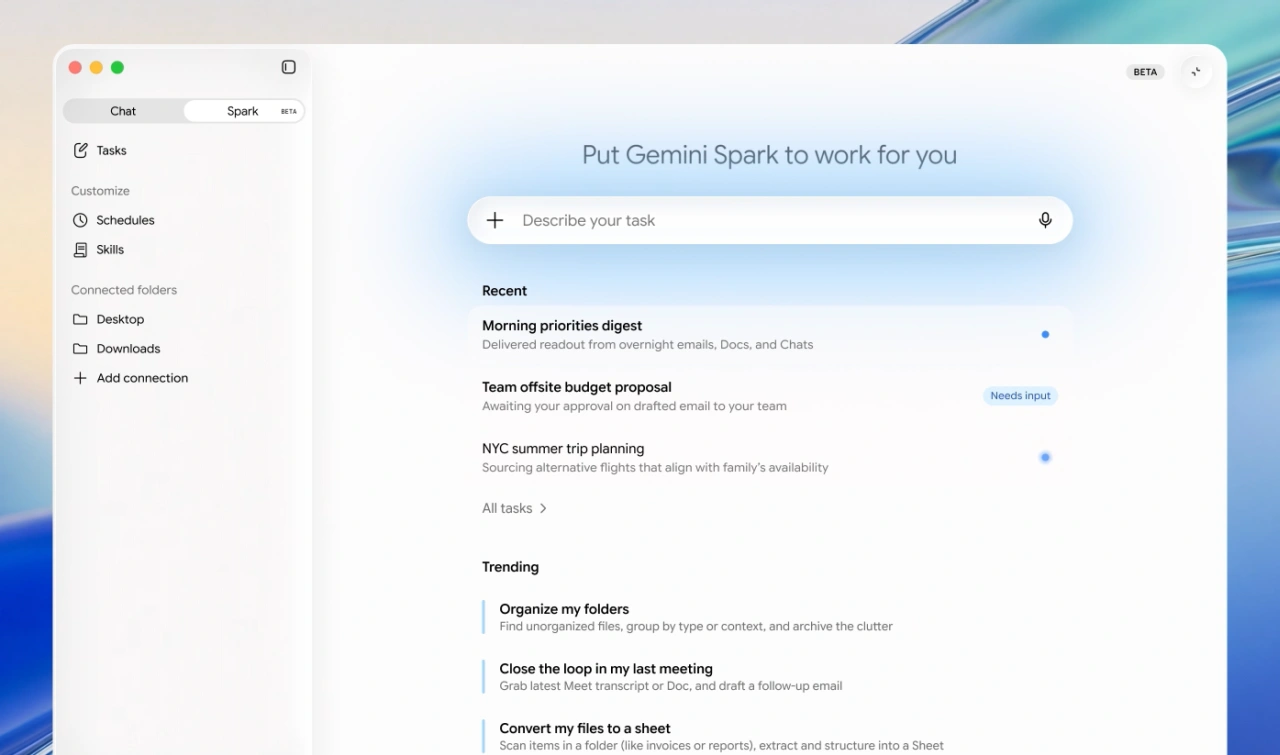The image size is (1280, 755).
Task: Click the microphone voice input icon
Action: (x=1045, y=220)
